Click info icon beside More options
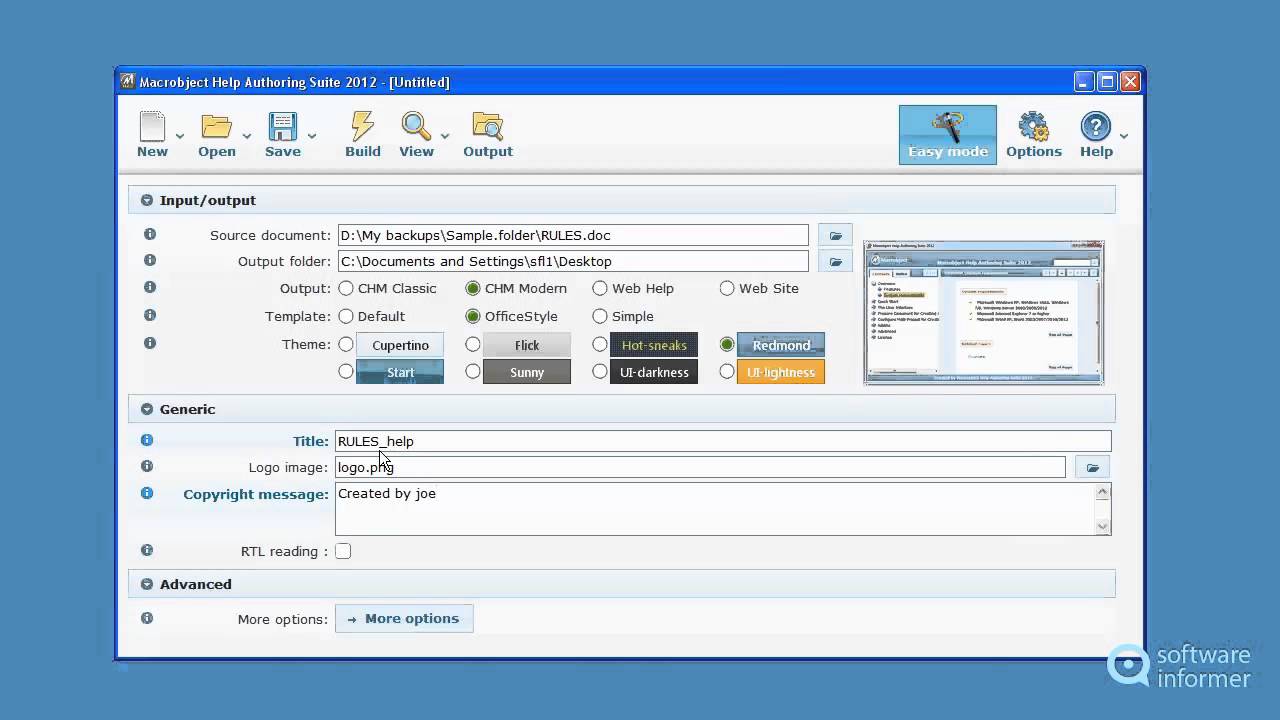The height and width of the screenshot is (720, 1280). pos(147,618)
